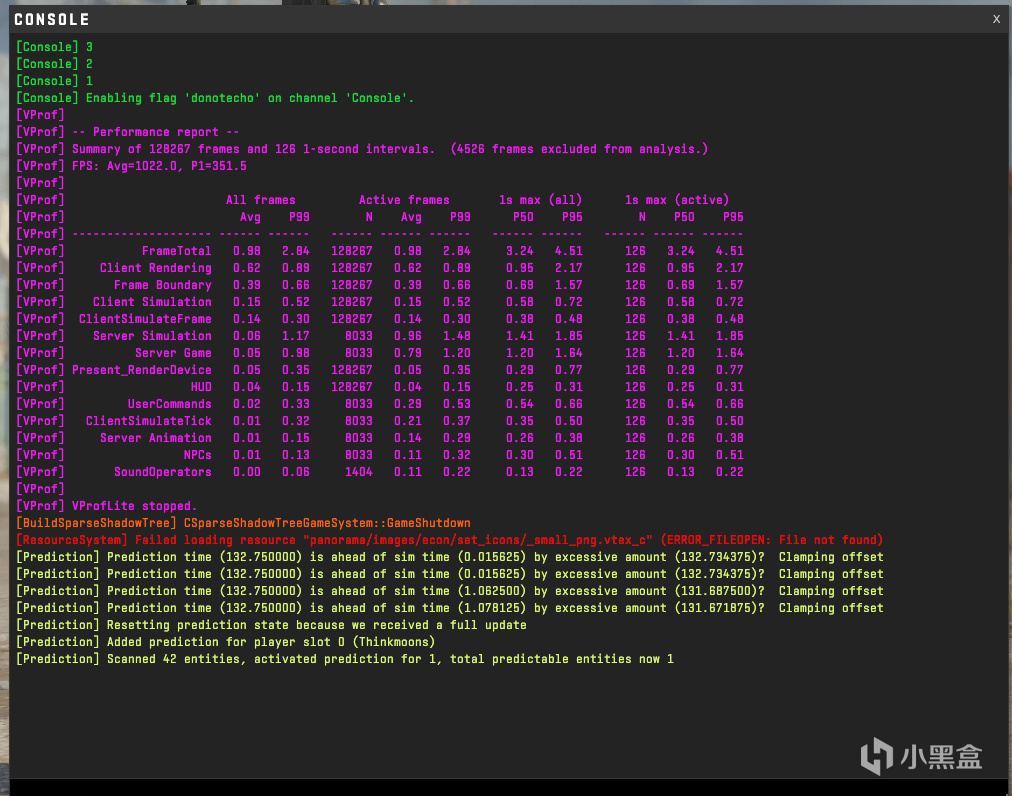This screenshot has width=1012, height=796.
Task: Select the Server Animation row label
Action: (156, 438)
